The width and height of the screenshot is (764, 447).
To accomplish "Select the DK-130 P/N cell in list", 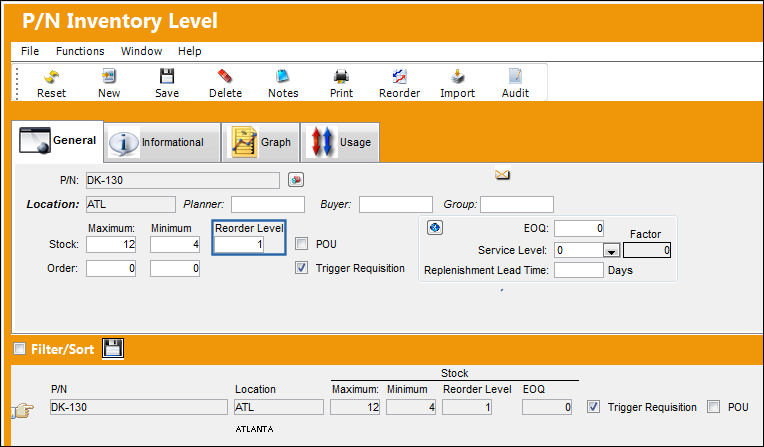I will click(x=138, y=407).
